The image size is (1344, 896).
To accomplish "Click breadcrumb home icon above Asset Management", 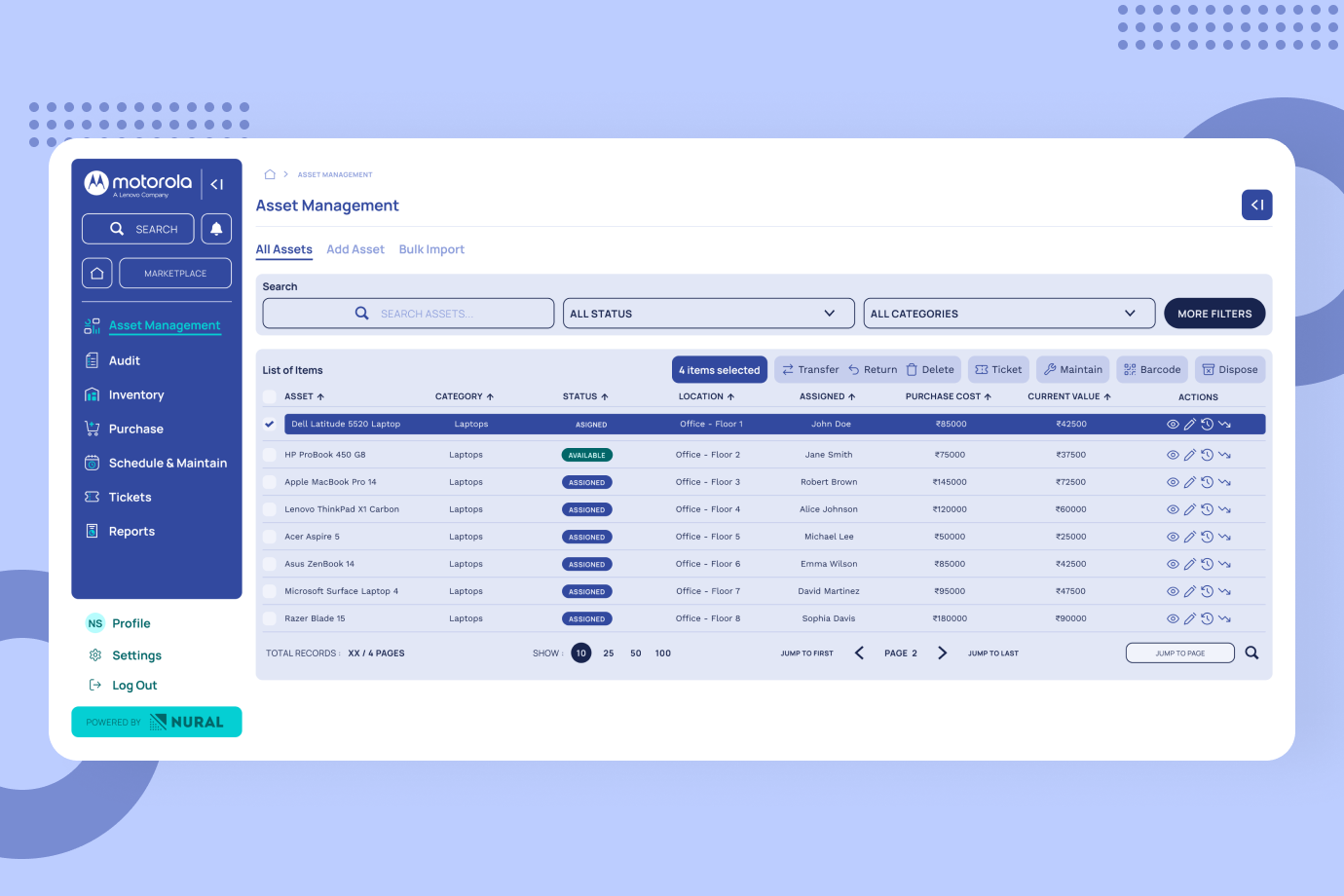I will [x=270, y=174].
